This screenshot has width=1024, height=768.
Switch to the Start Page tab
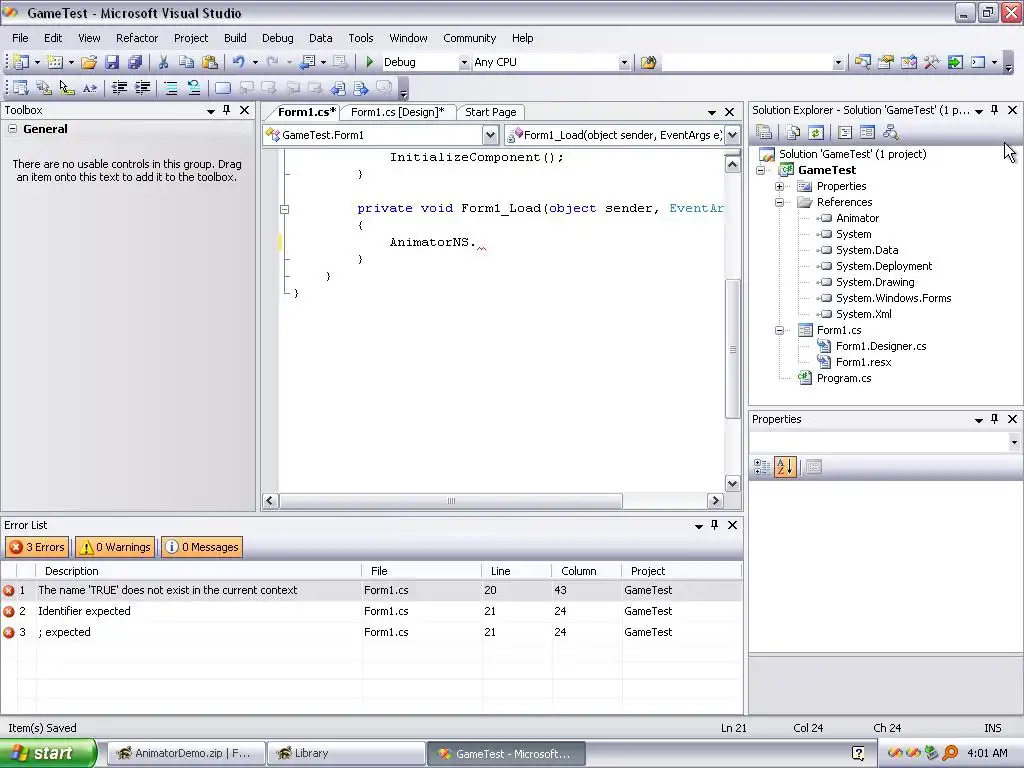(490, 112)
